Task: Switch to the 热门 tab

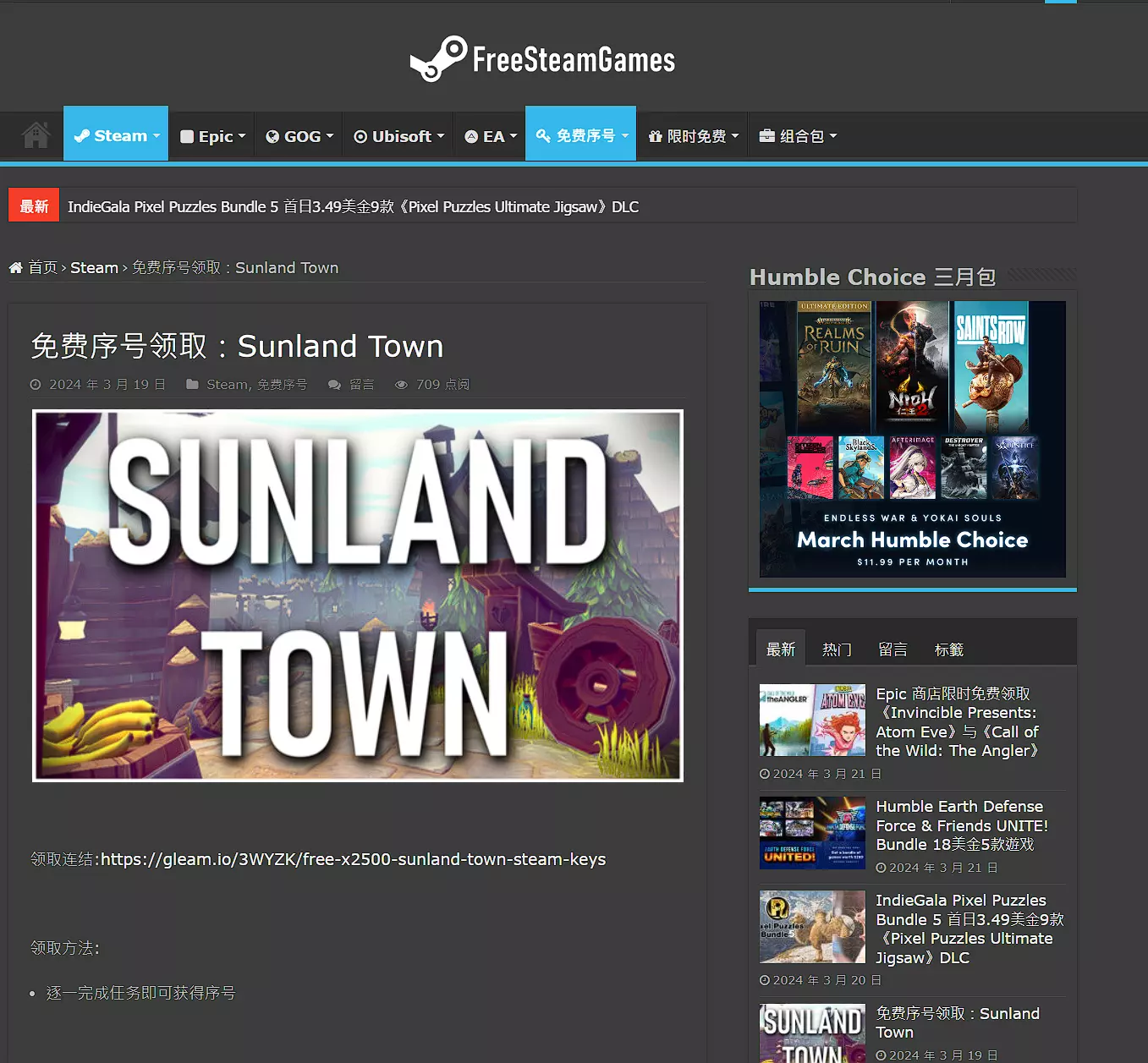Action: pos(837,649)
